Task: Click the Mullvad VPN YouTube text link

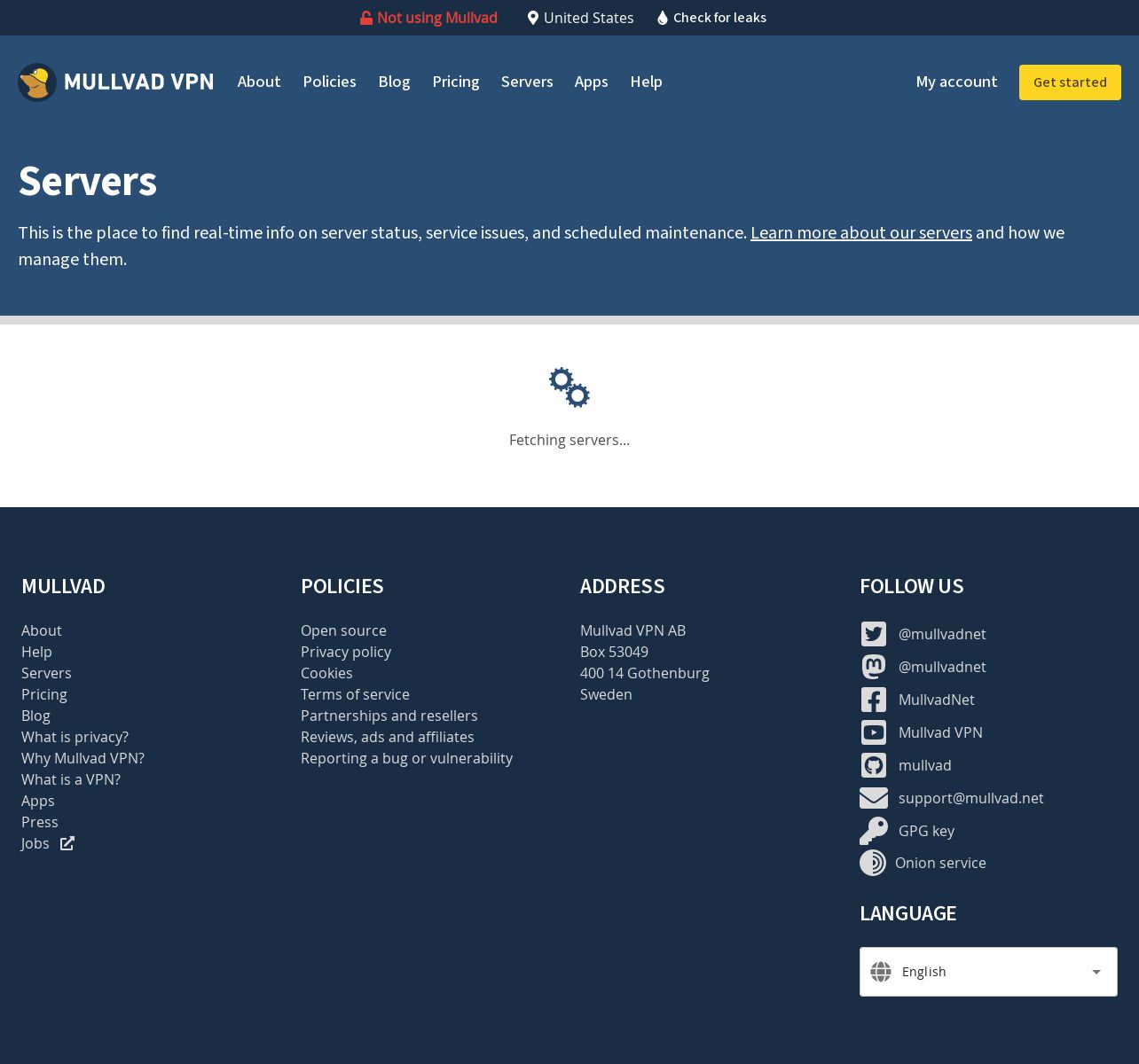Action: pyautogui.click(x=940, y=732)
